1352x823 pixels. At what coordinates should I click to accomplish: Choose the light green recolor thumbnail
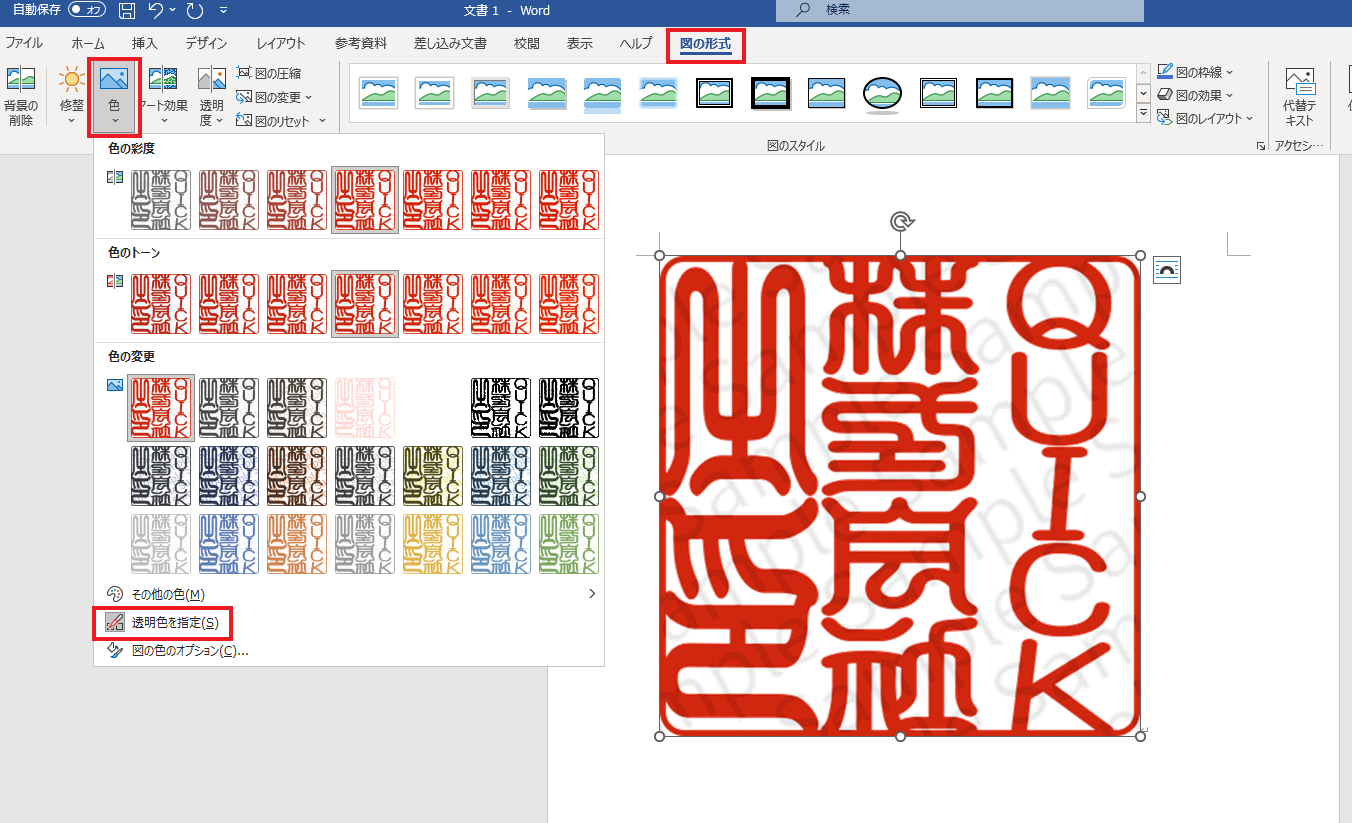[x=569, y=544]
